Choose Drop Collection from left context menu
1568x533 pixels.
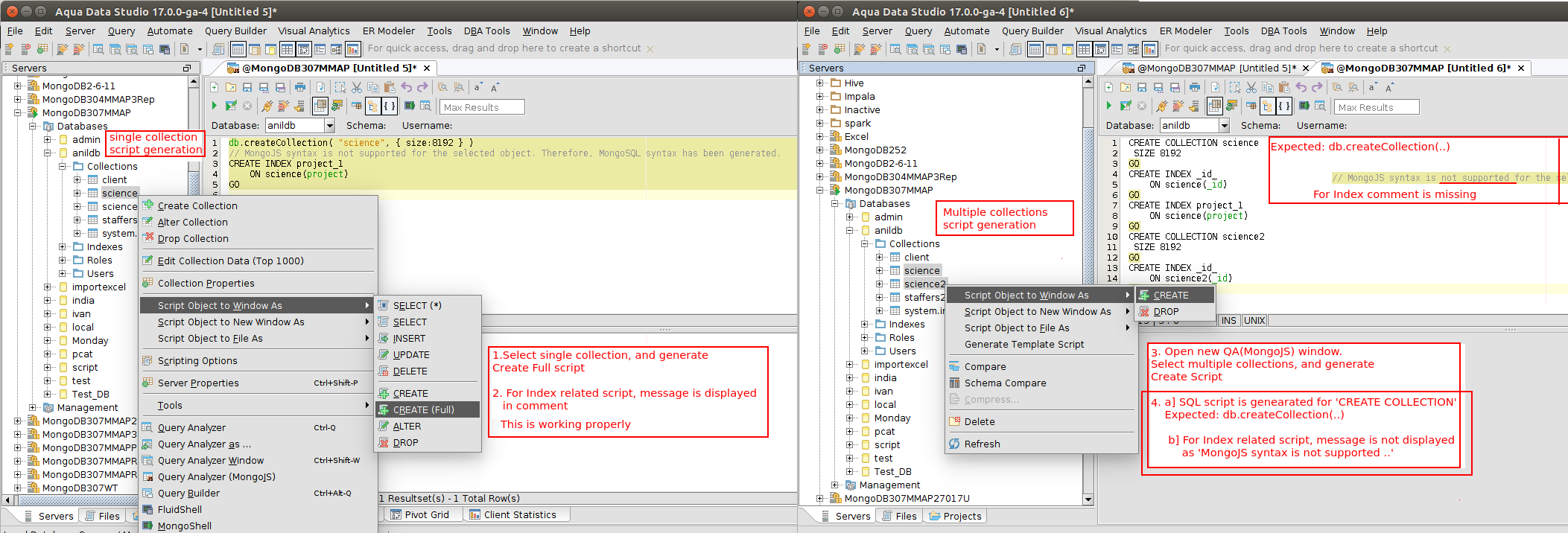pos(258,238)
